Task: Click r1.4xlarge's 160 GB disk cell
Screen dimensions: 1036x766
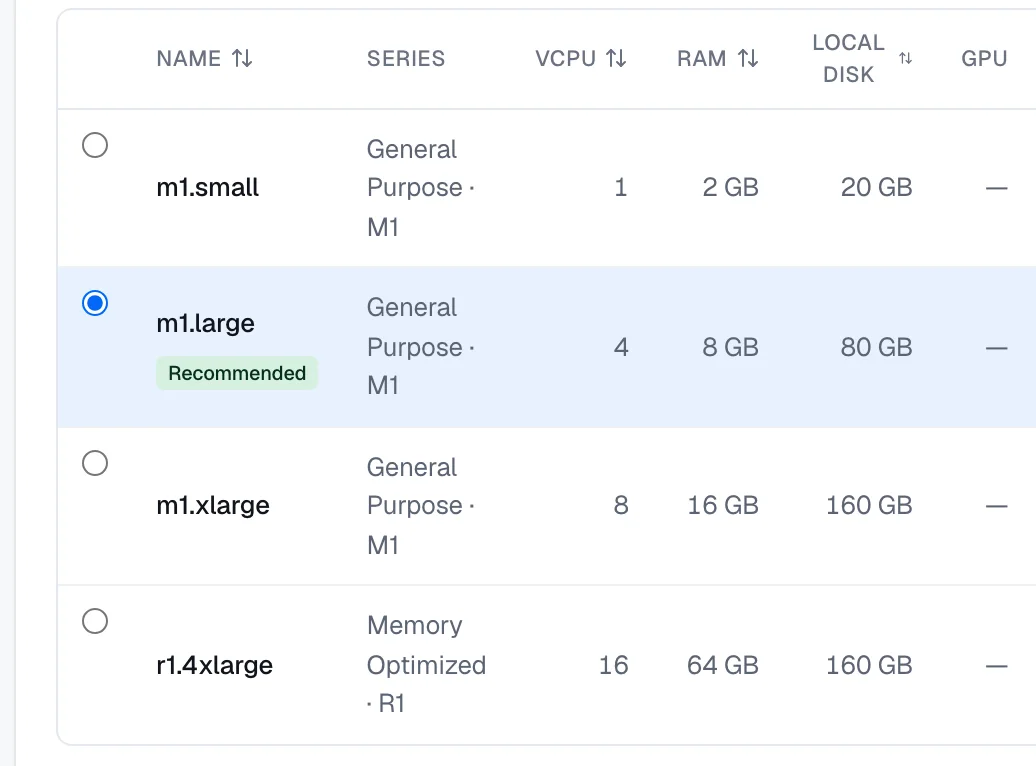Action: (x=869, y=665)
